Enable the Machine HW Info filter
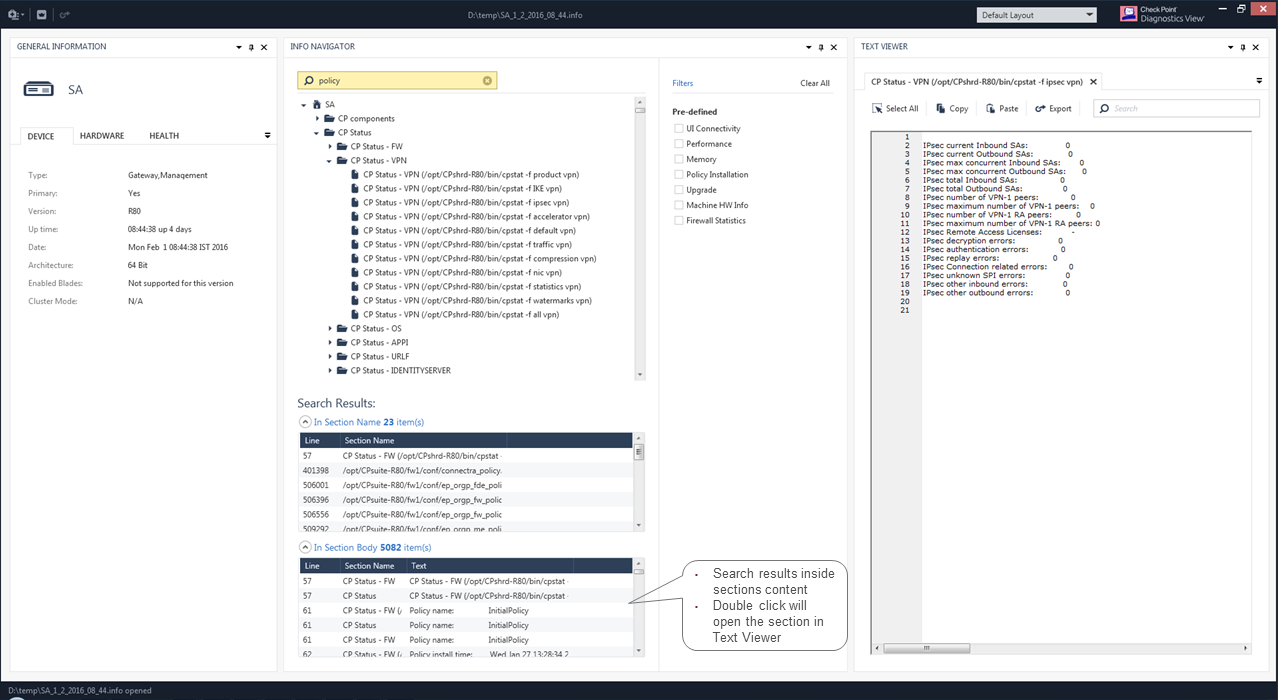The image size is (1278, 700). coord(679,205)
